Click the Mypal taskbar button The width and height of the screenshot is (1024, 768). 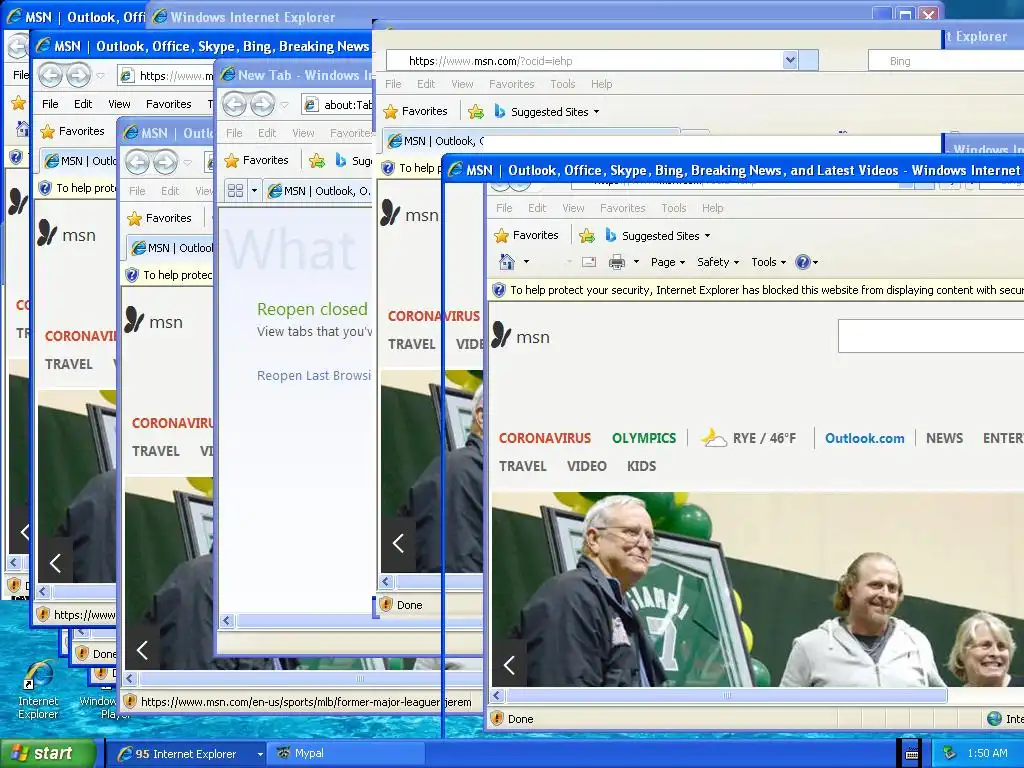[347, 754]
